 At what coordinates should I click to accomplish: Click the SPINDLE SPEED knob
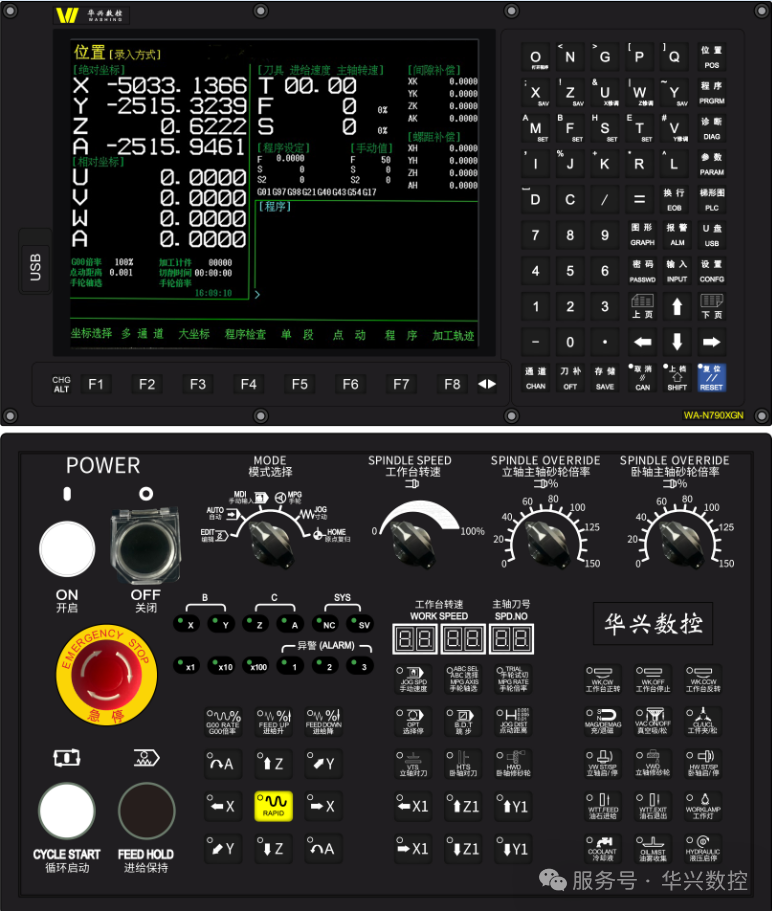409,537
